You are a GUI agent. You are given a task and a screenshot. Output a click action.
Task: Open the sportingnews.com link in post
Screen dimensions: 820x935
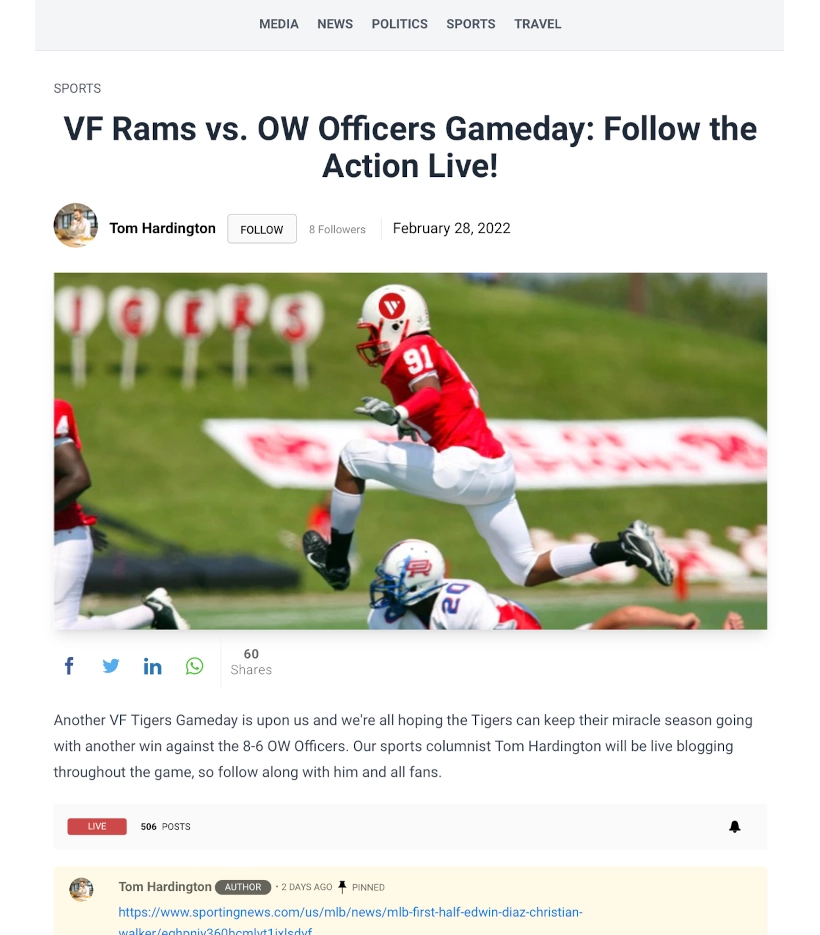350,921
